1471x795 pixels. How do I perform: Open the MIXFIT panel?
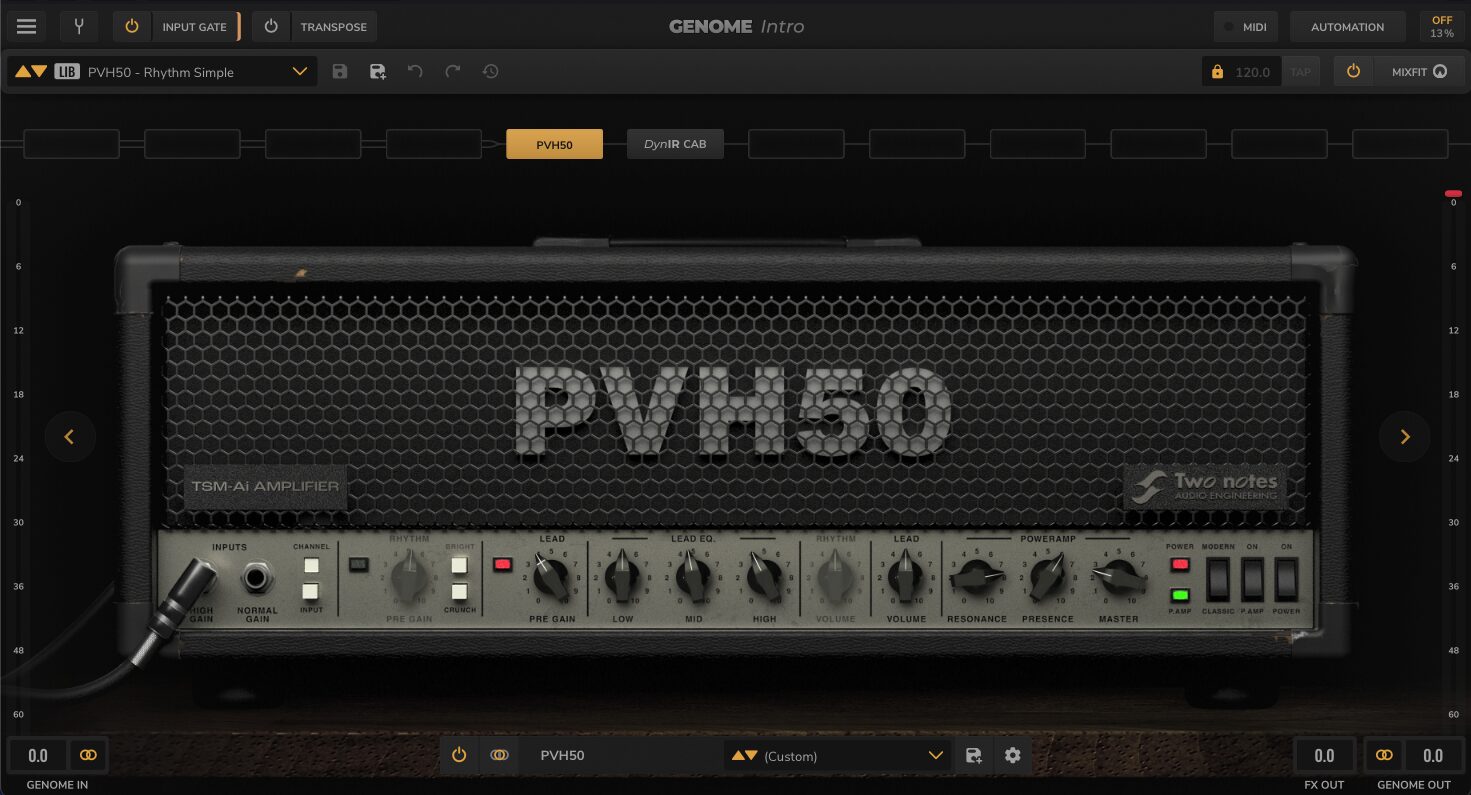(1419, 72)
